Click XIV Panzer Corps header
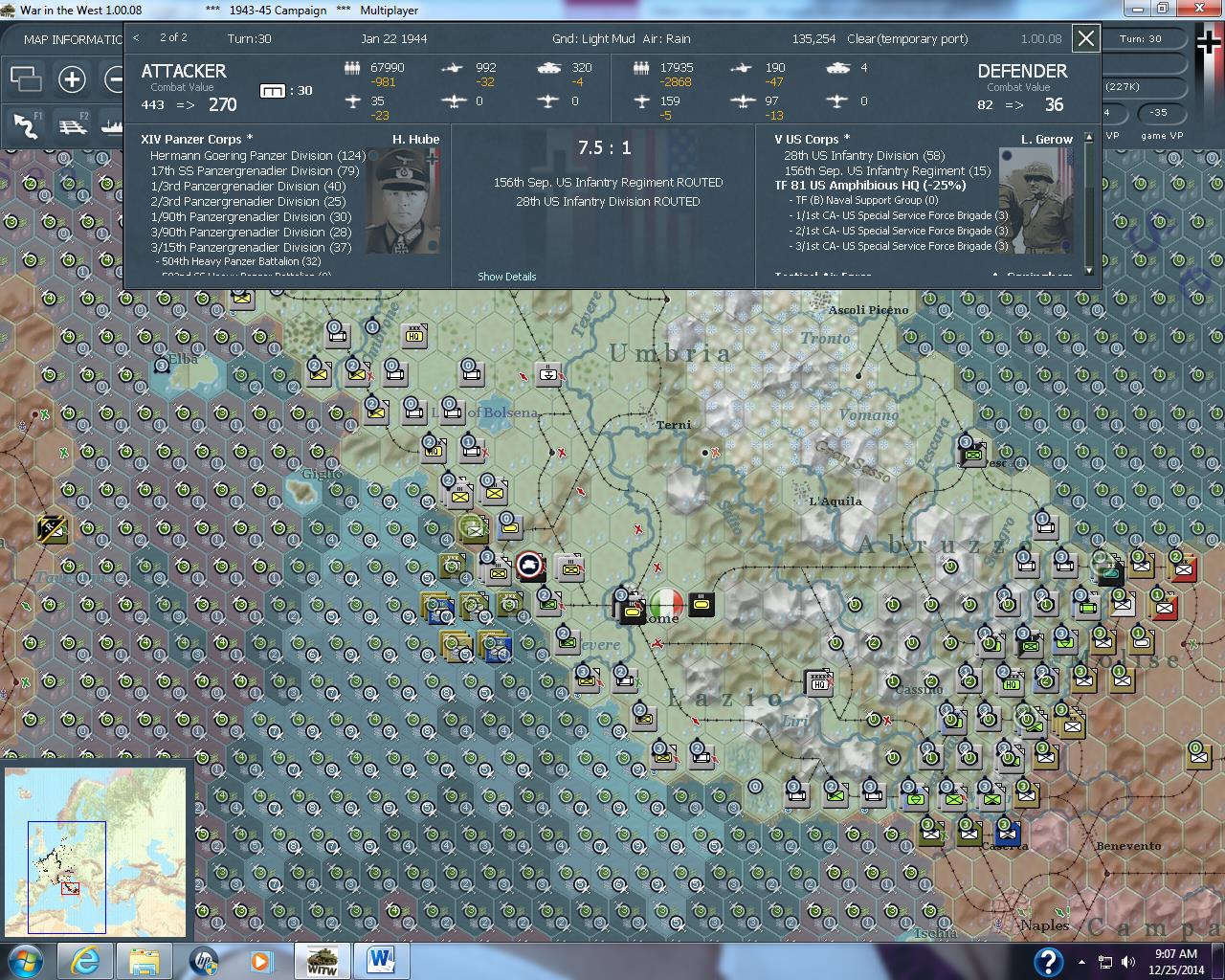This screenshot has height=980, width=1225. point(197,139)
